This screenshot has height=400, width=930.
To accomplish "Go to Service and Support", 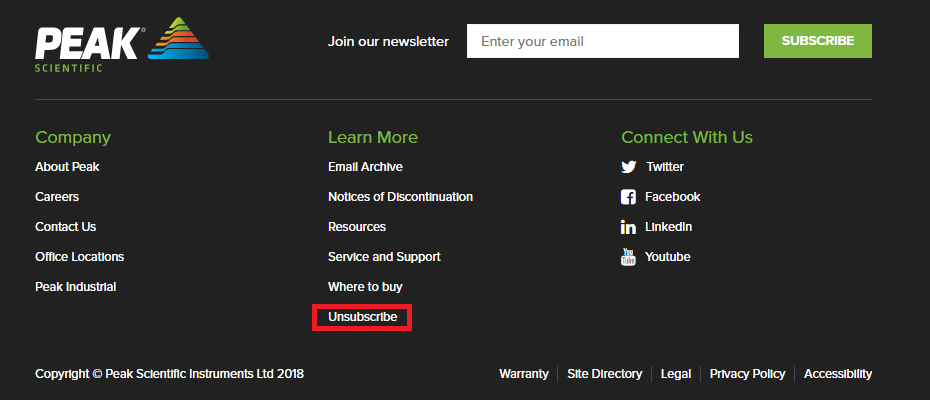I will click(384, 257).
